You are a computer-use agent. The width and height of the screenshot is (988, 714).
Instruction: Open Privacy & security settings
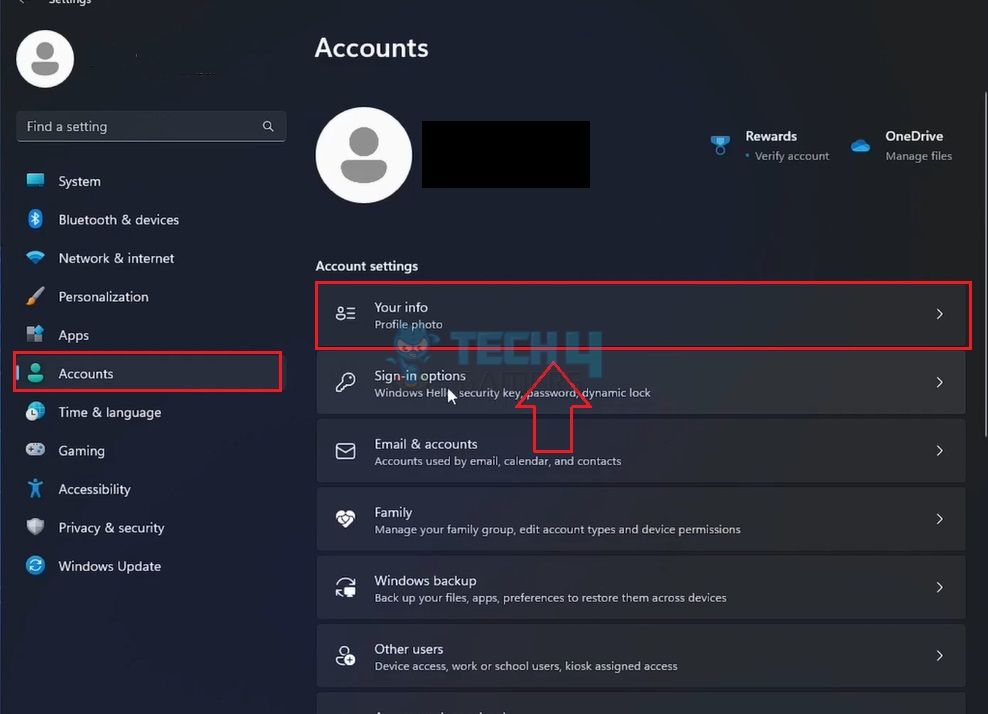point(34,527)
